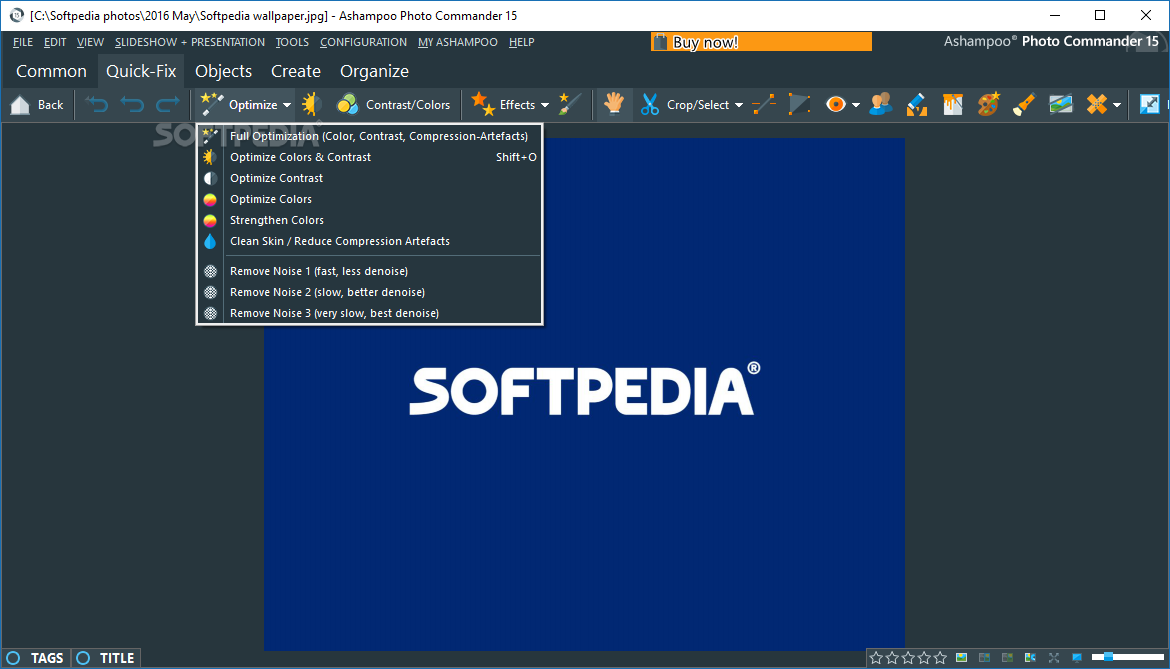The height and width of the screenshot is (669, 1170).
Task: Click the sun-shaped auto optimize icon
Action: tap(311, 104)
